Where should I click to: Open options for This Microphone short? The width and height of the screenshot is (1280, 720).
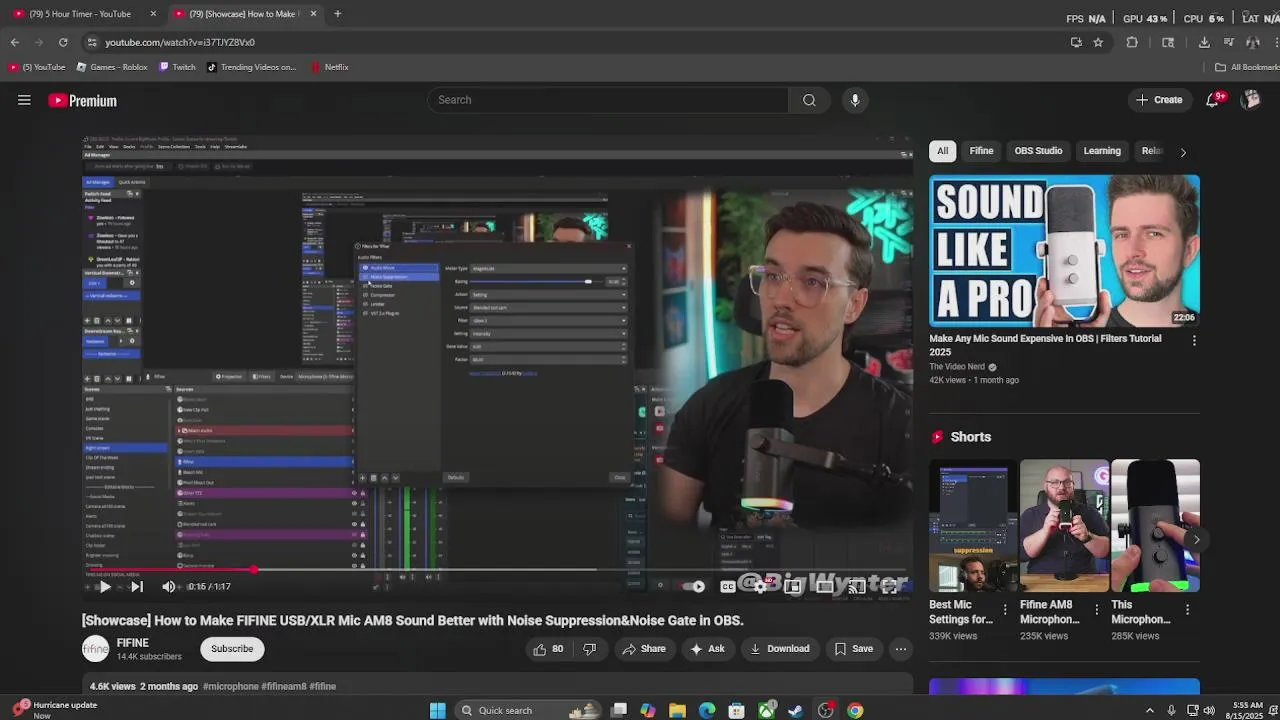(x=1187, y=609)
